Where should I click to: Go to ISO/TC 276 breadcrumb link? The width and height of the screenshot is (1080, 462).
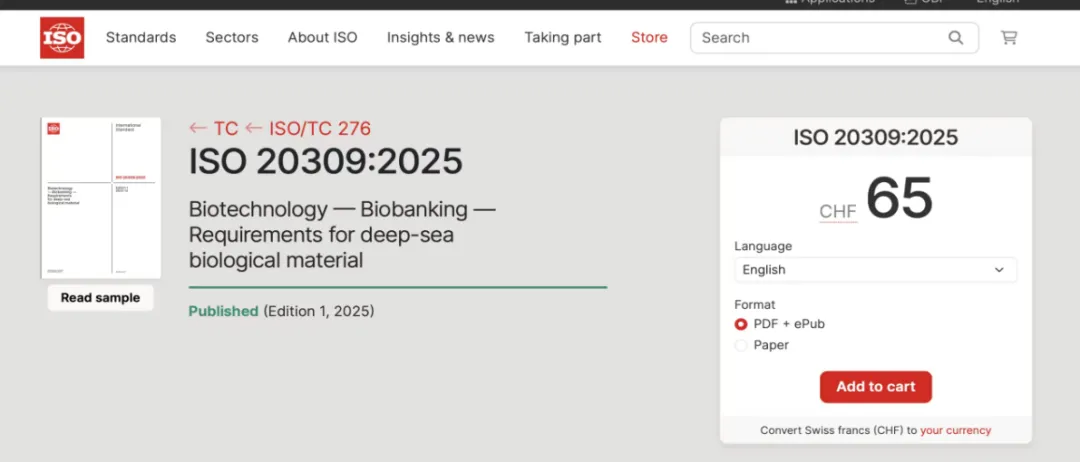tap(308, 129)
